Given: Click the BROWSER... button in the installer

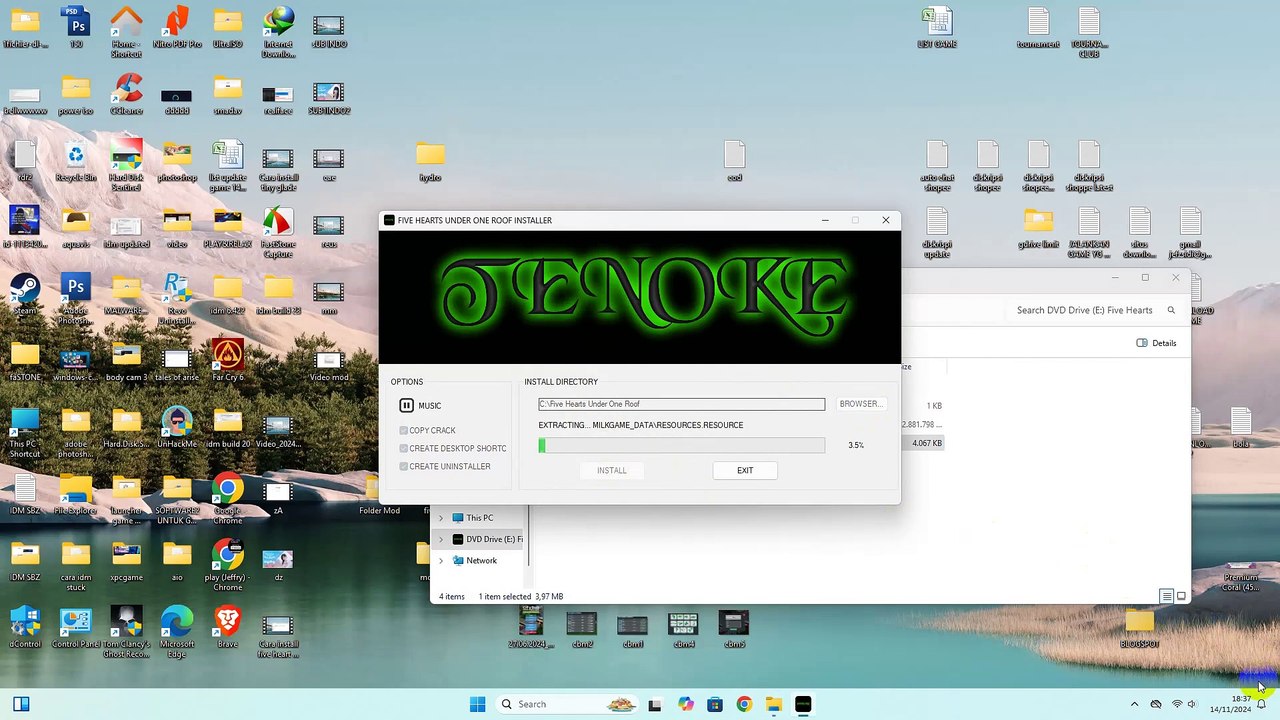Looking at the screenshot, I should (x=861, y=404).
